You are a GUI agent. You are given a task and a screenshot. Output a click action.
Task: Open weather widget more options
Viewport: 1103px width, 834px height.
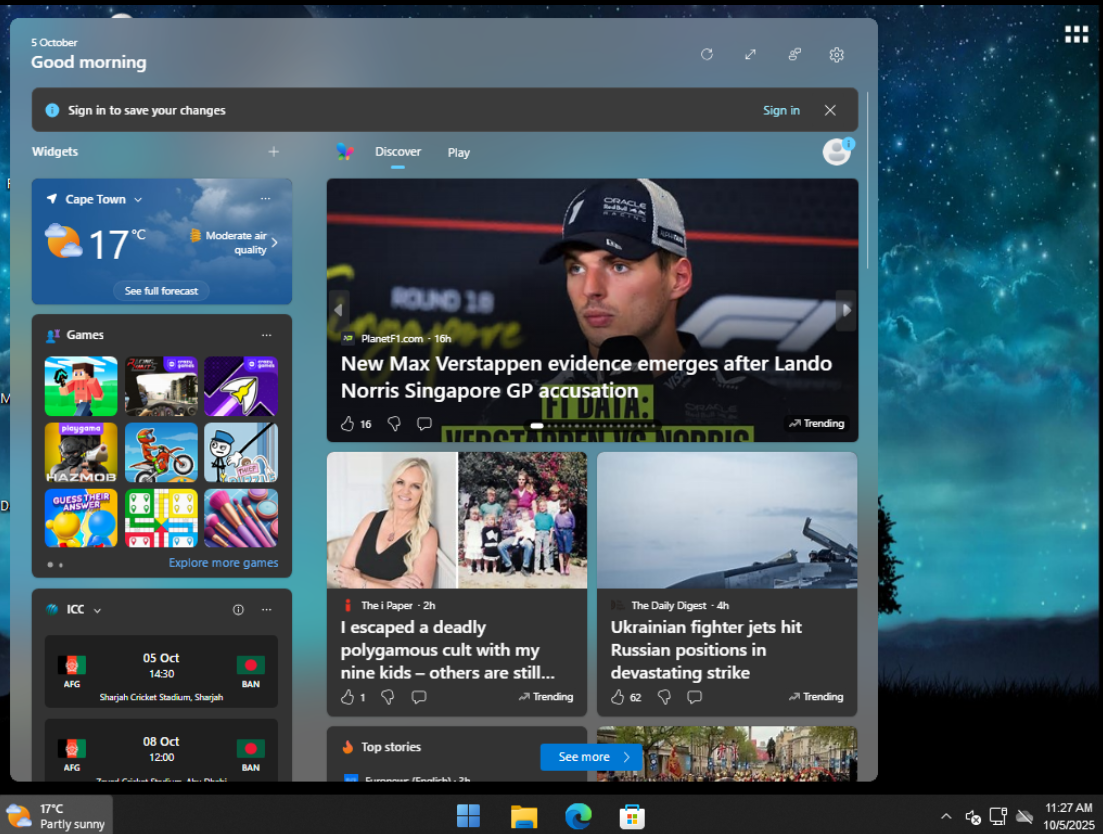[x=265, y=199]
